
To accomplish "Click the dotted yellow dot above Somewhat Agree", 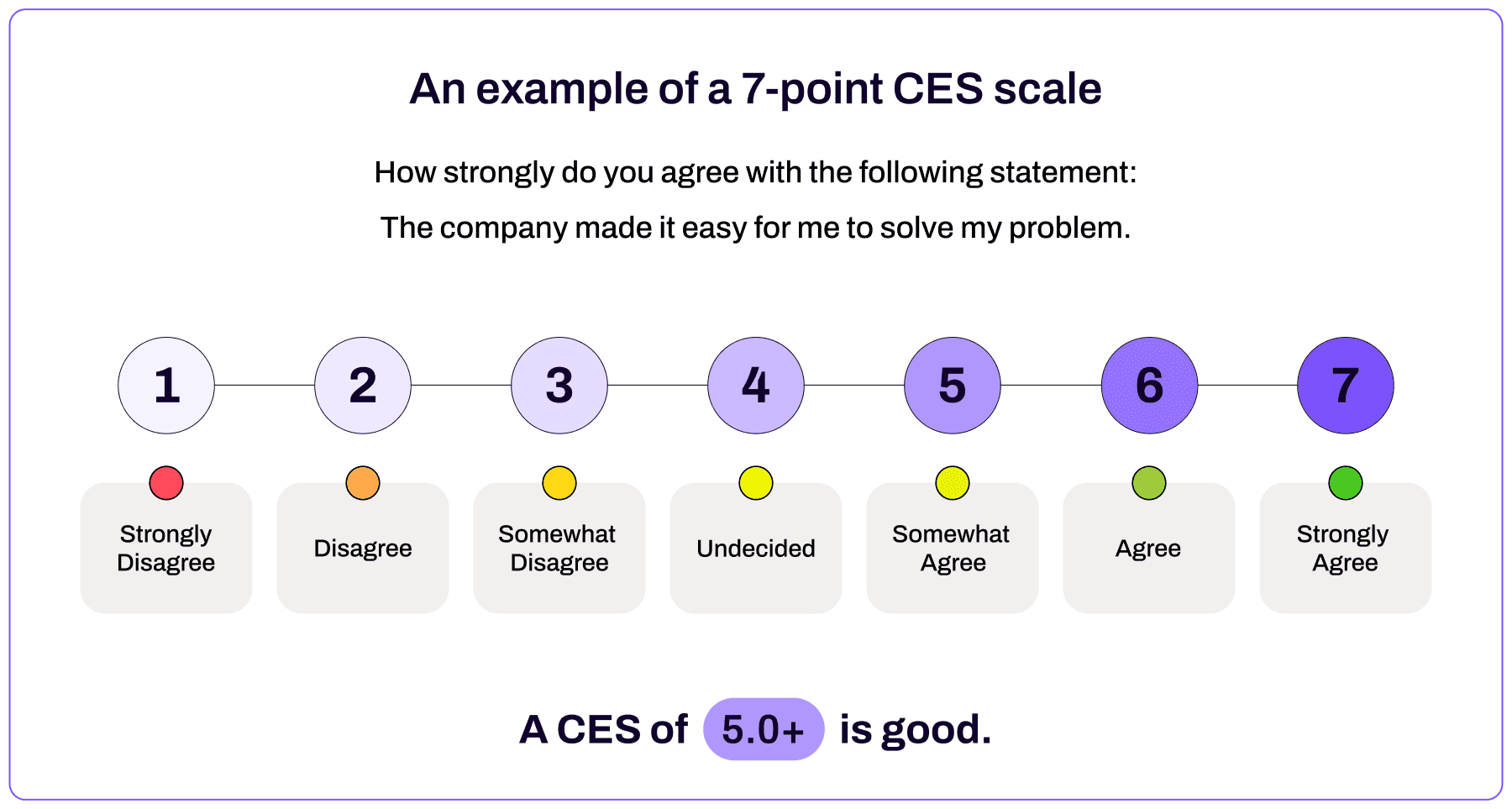I will (x=953, y=483).
